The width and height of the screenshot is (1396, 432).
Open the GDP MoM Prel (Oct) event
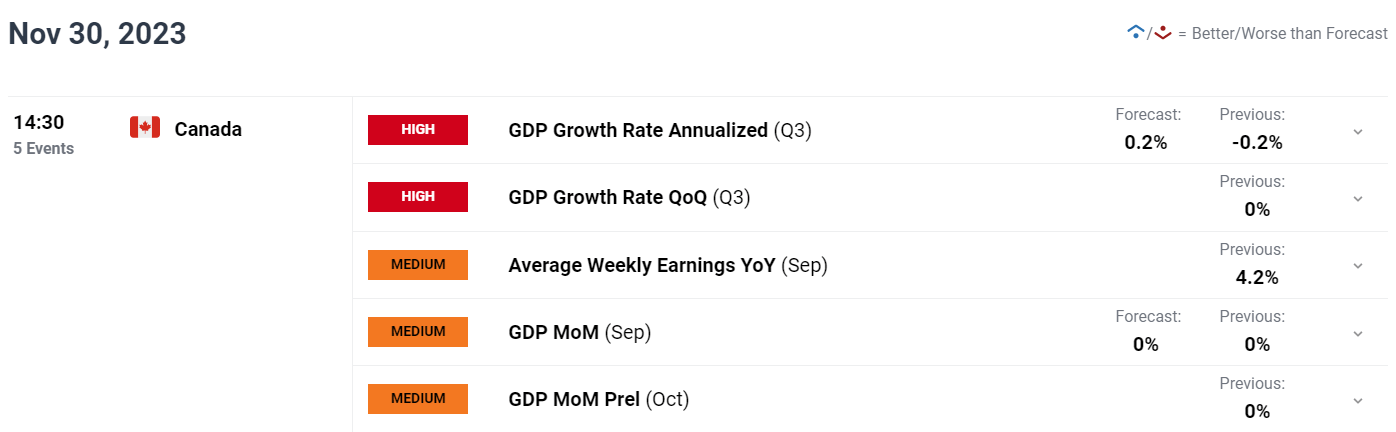(599, 399)
